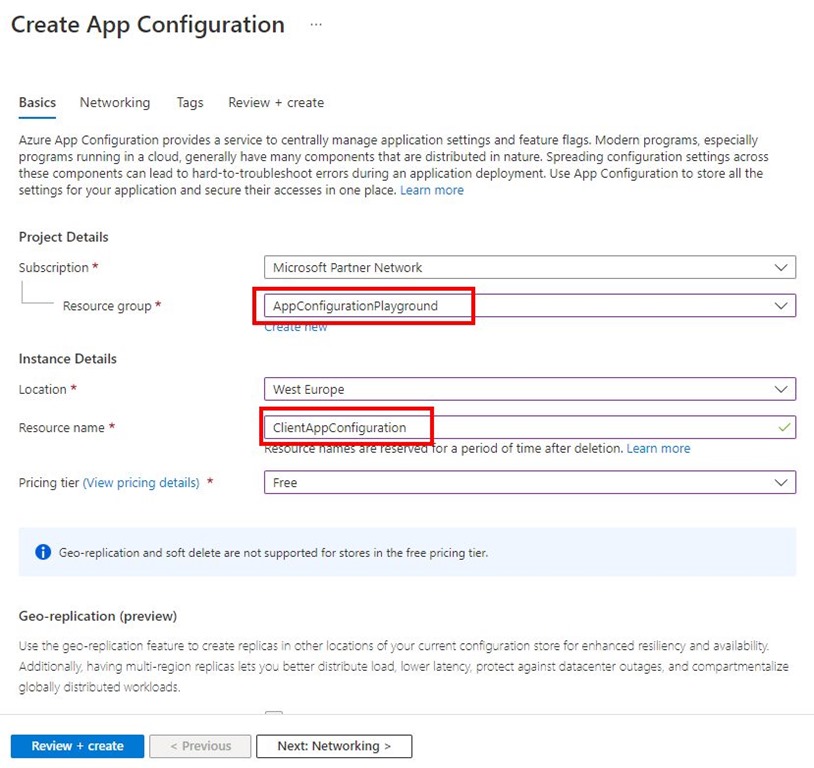Open the Subscription dropdown
814x768 pixels.
[x=529, y=268]
